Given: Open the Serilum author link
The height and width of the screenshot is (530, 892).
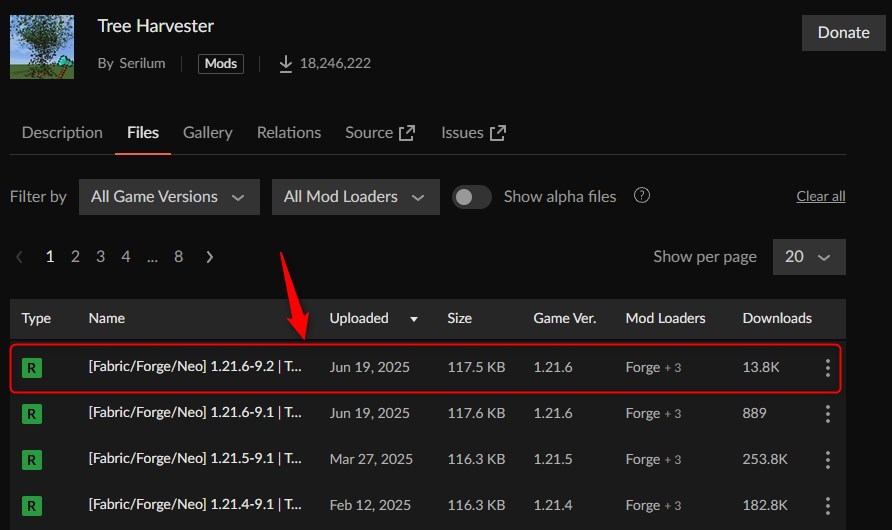Looking at the screenshot, I should point(142,63).
